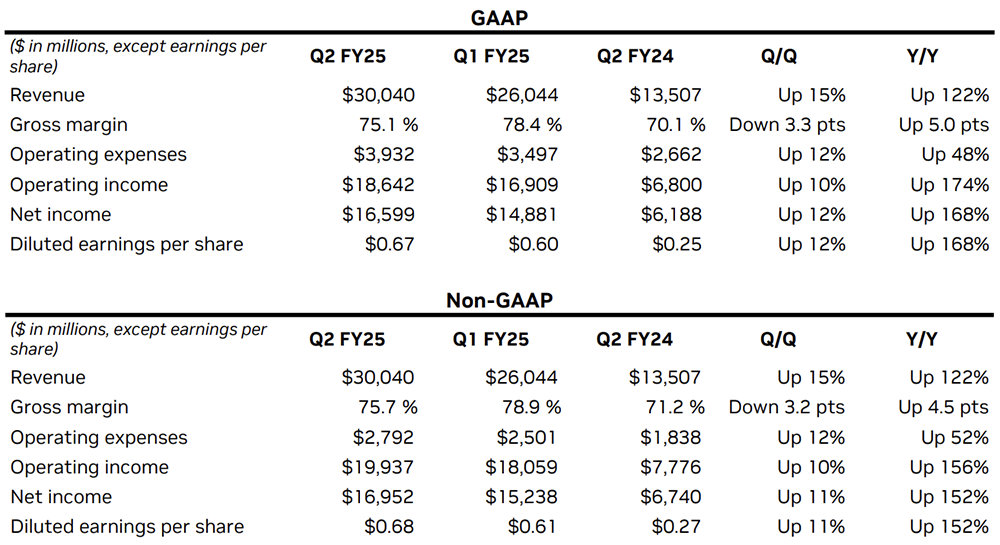This screenshot has height=545, width=1000.
Task: Click the 'Up 5.0 pts' cell
Action: point(944,125)
